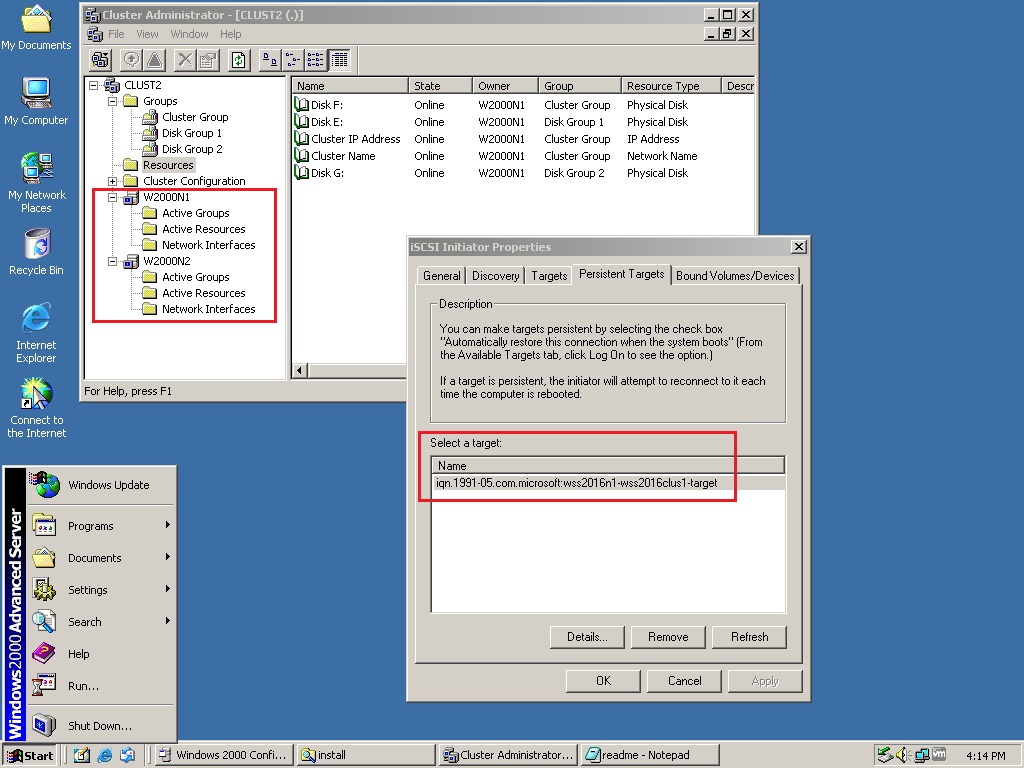The width and height of the screenshot is (1024, 768).
Task: Select the Resources tree item
Action: [168, 165]
